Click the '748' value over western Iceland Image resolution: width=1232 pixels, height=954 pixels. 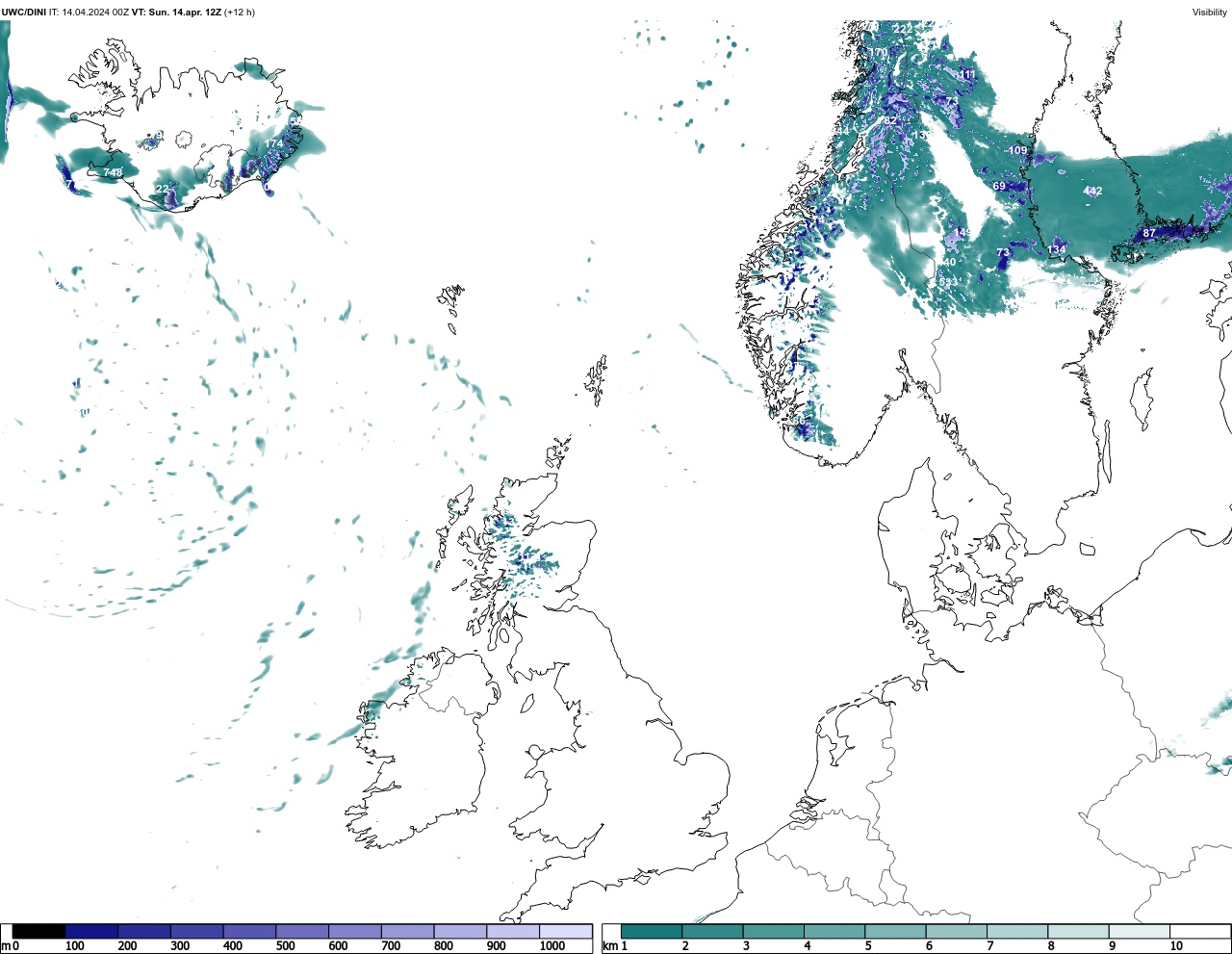[x=113, y=173]
